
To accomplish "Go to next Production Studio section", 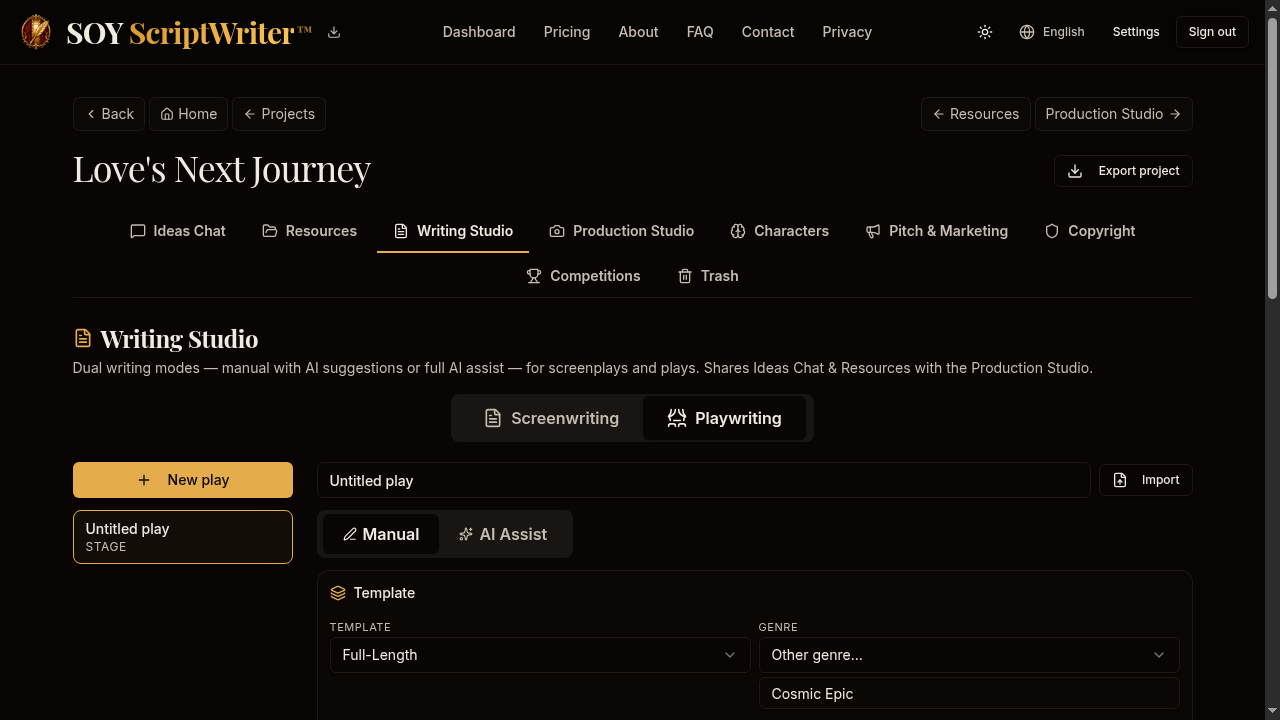I will tap(1113, 114).
